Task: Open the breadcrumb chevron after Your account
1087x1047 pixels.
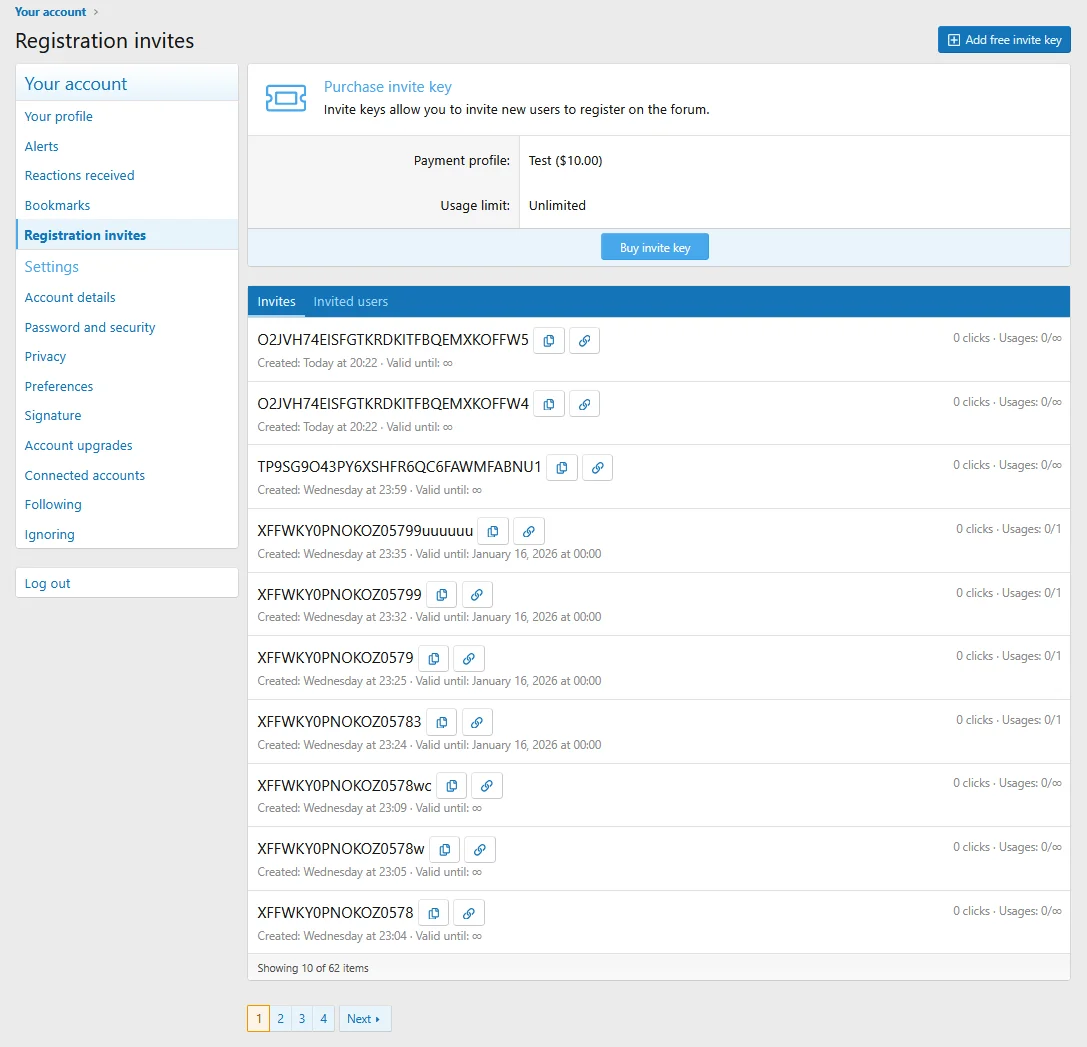Action: (x=93, y=12)
